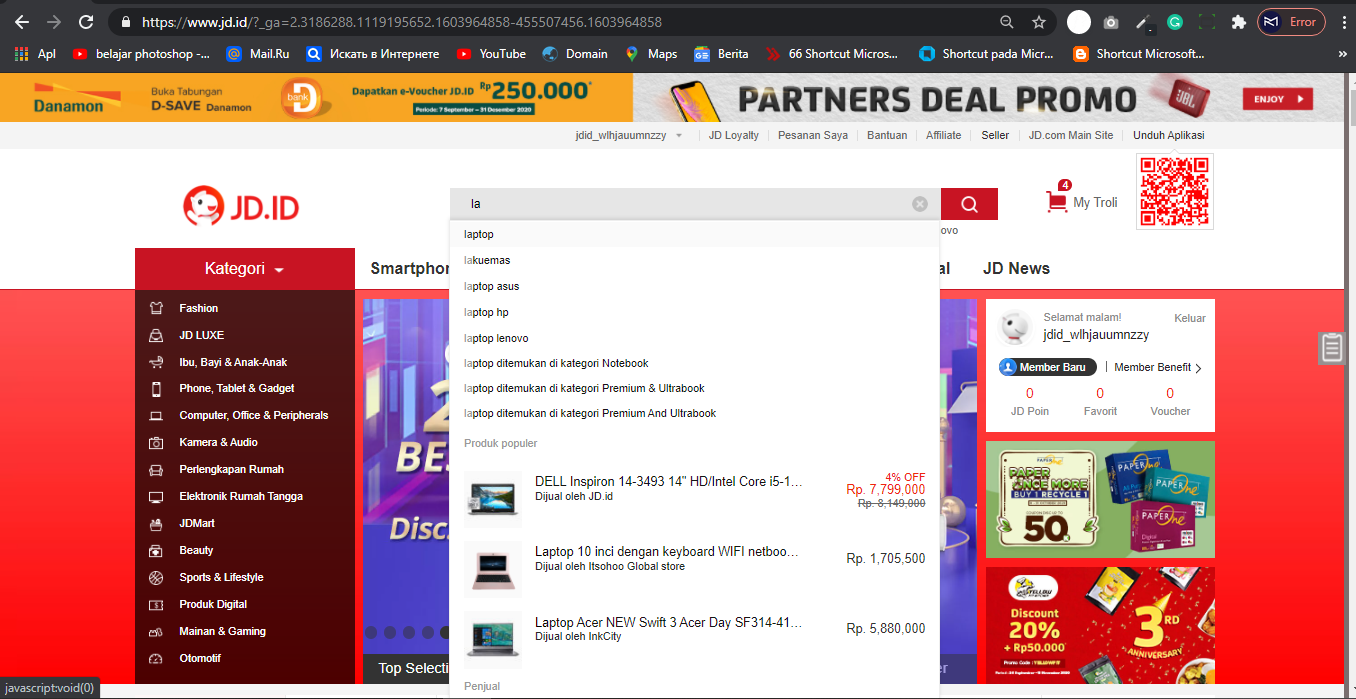The height and width of the screenshot is (699, 1356).
Task: Click the floating clipboard feedback icon
Action: (1331, 348)
